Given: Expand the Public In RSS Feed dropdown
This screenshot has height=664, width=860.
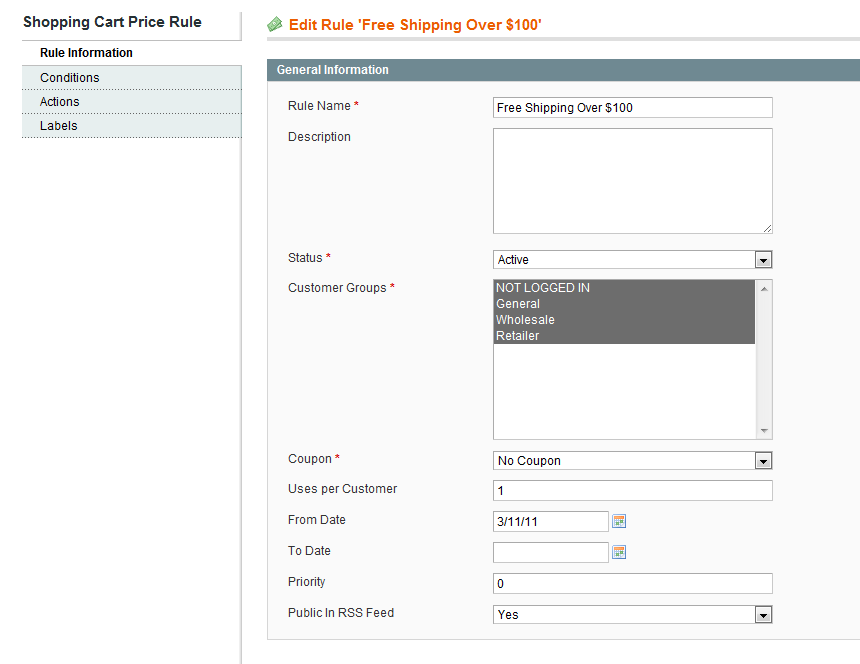Looking at the screenshot, I should (x=632, y=615).
